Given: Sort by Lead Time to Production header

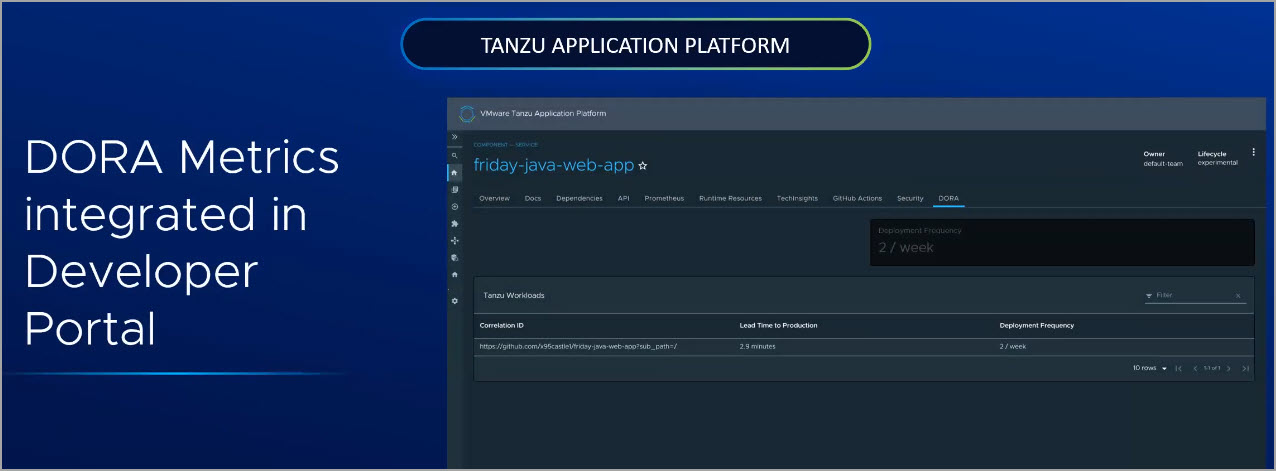Looking at the screenshot, I should tap(779, 326).
